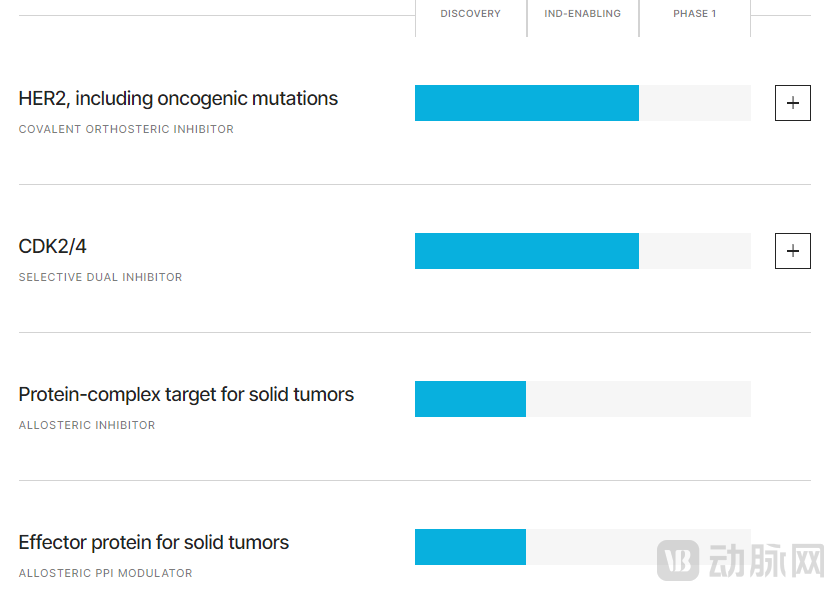Click blue filled Effector protein progress bar
834x591 pixels.
pyautogui.click(x=470, y=547)
